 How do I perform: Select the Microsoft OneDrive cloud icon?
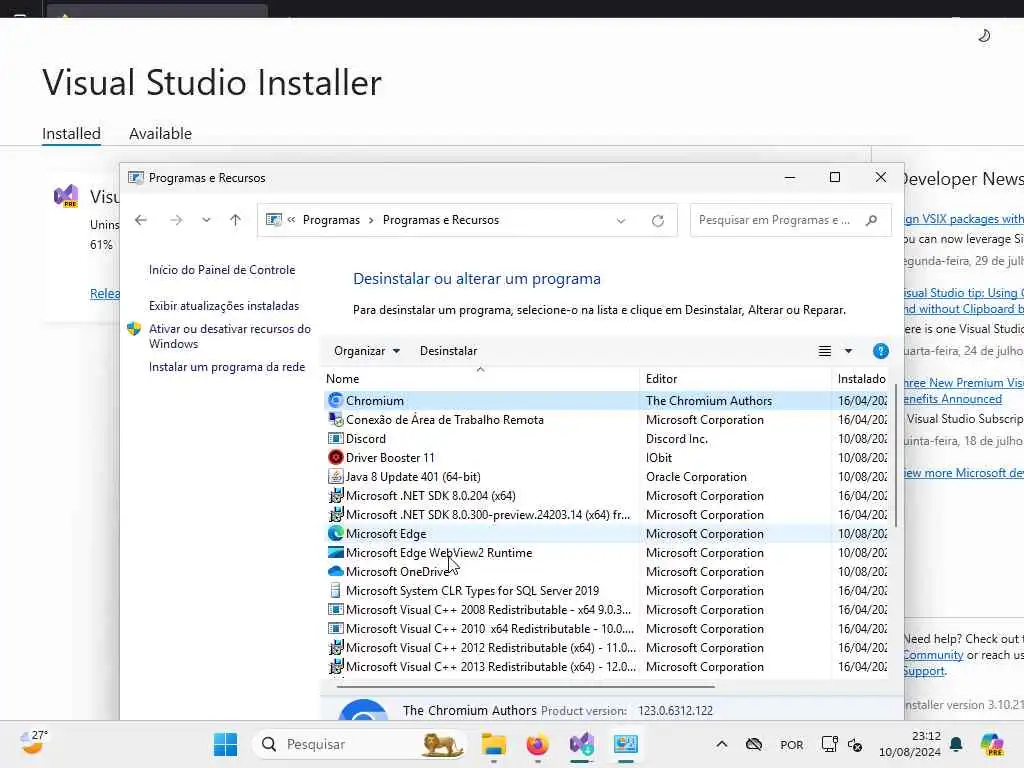[336, 571]
